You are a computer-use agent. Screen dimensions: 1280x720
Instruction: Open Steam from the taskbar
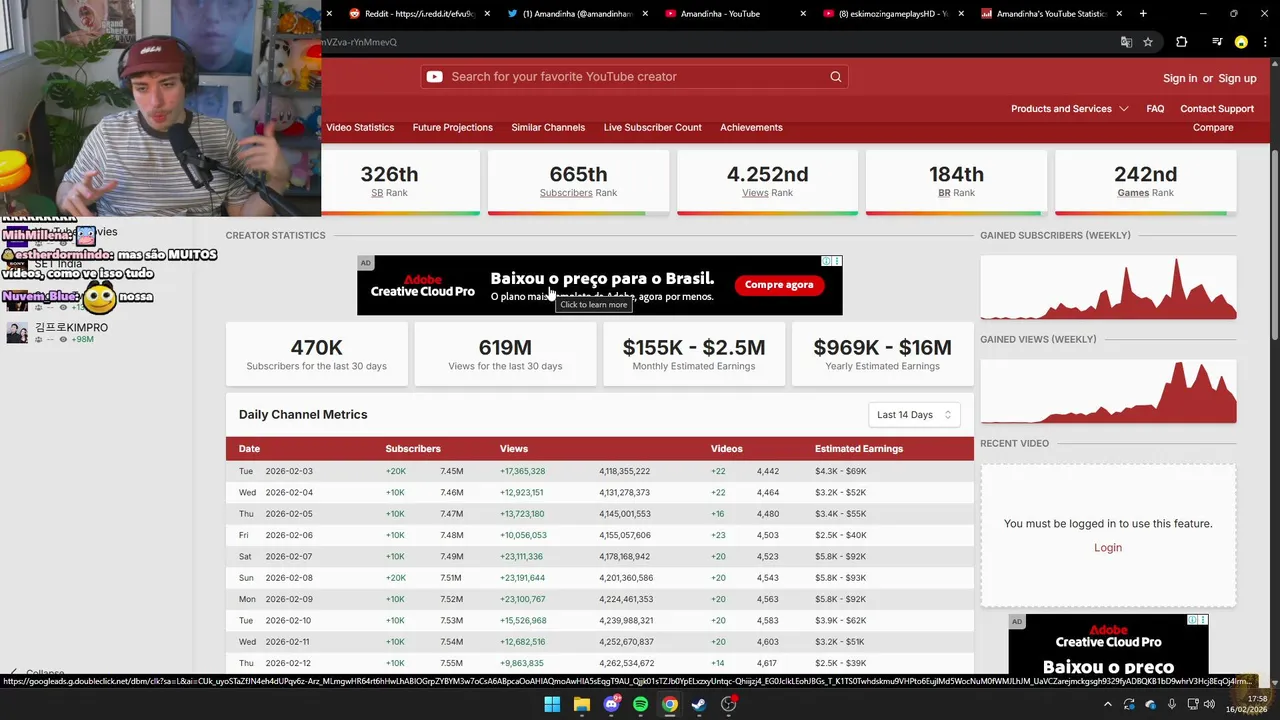699,704
